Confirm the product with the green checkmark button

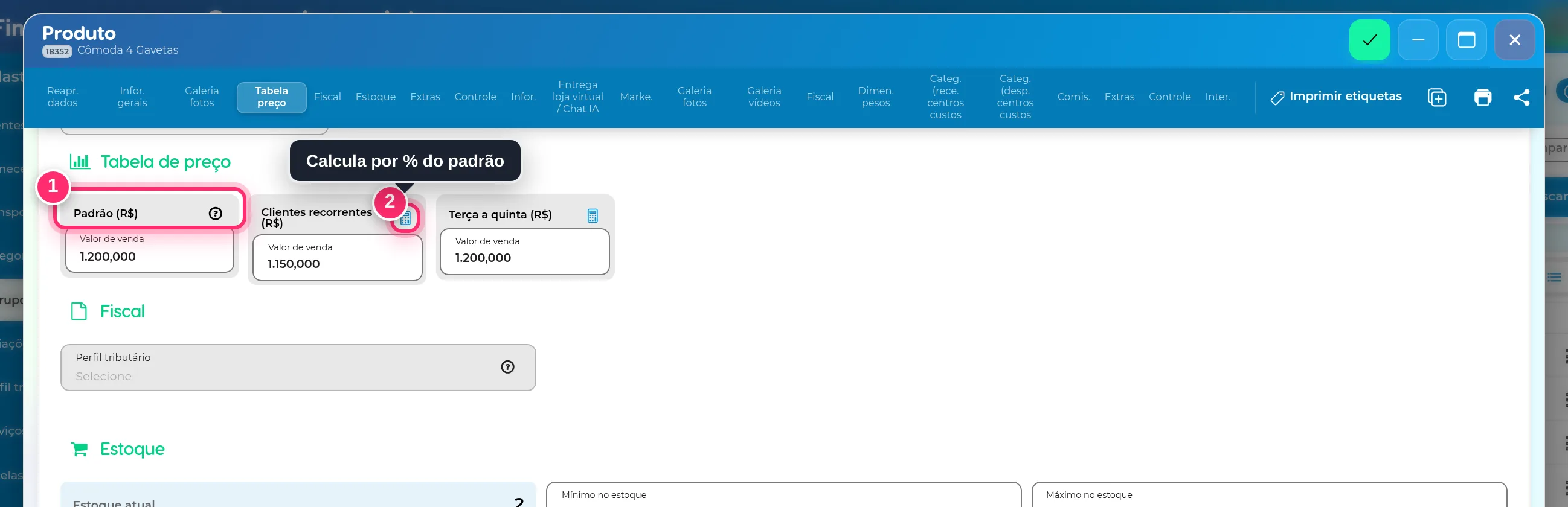point(1369,40)
